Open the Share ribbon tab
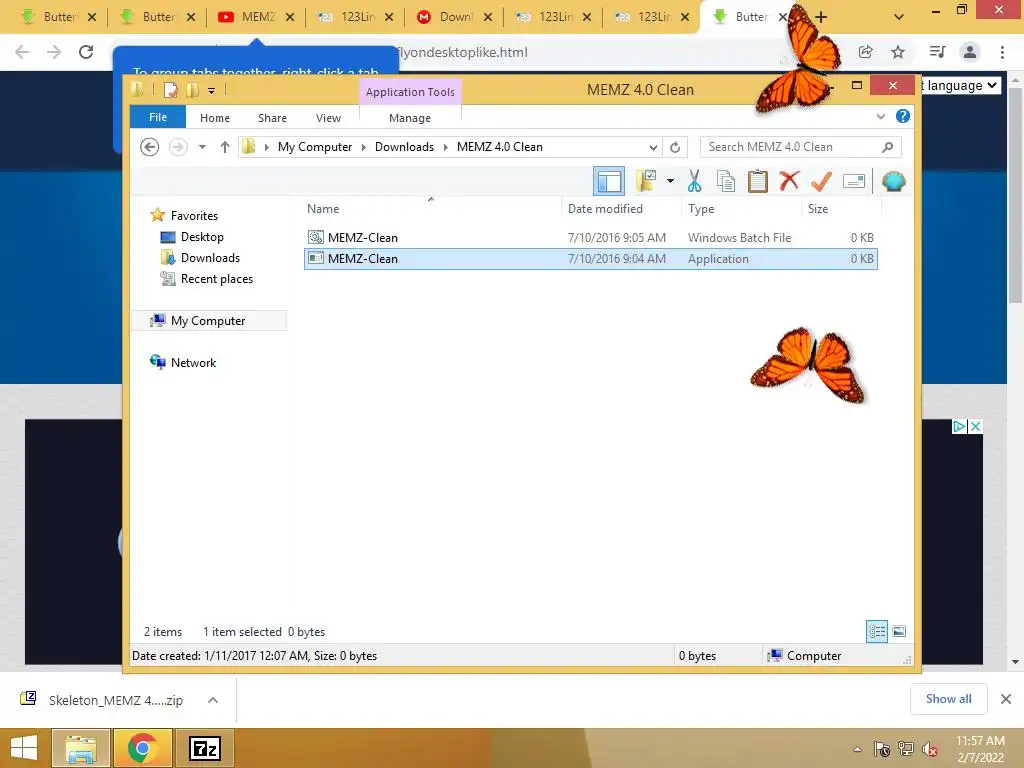 272,118
